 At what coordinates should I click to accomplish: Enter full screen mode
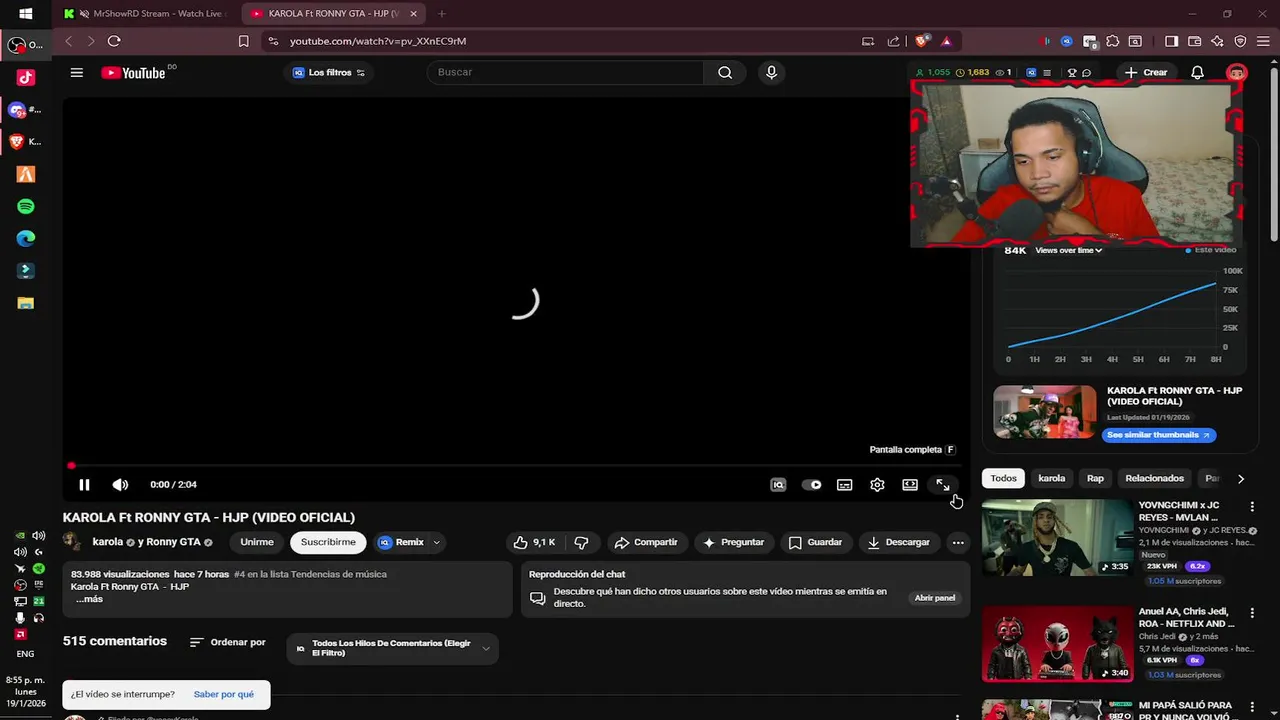point(943,485)
